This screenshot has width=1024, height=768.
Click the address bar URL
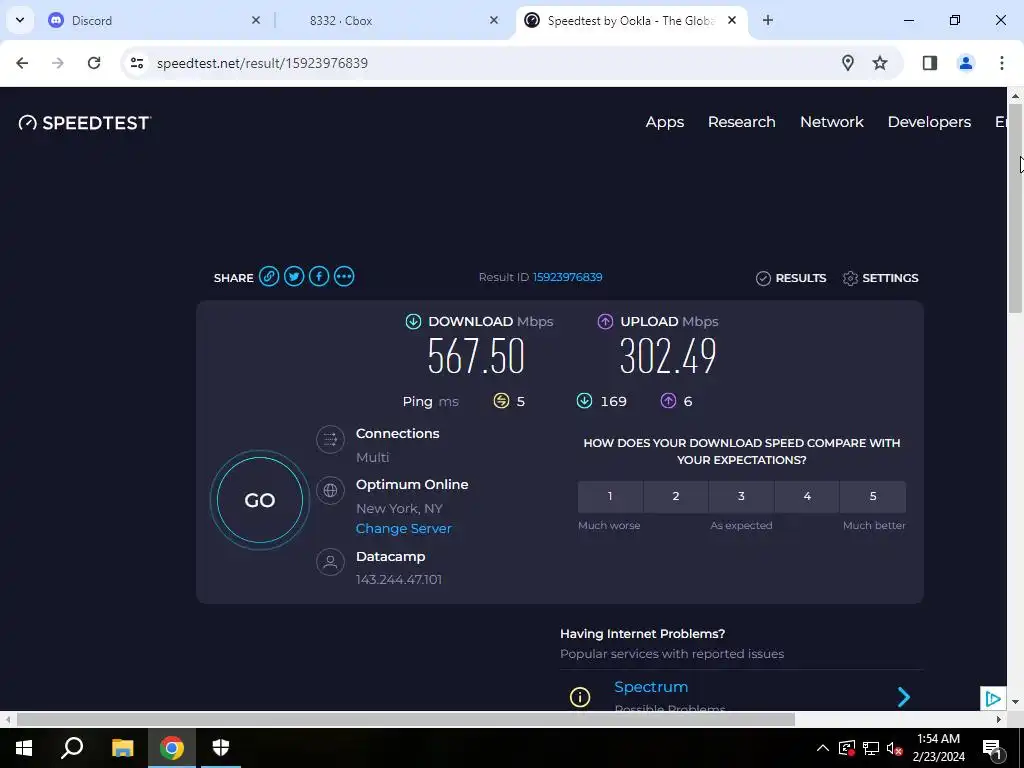(263, 63)
